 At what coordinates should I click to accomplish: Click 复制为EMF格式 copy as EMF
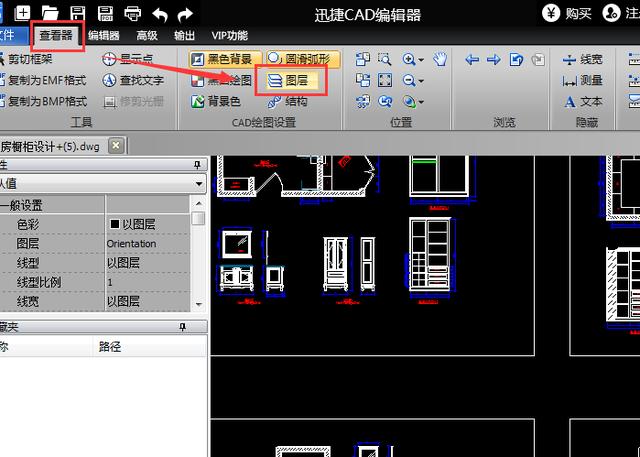43,80
